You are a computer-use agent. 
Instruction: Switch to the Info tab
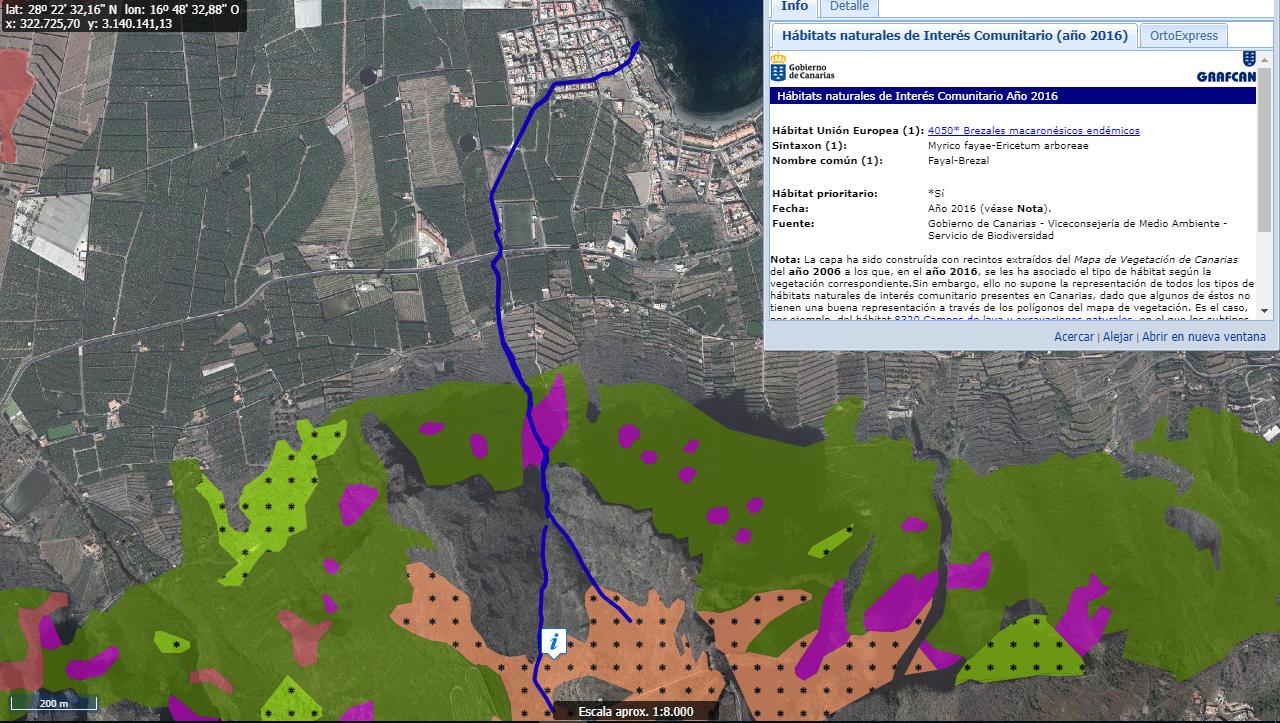point(794,7)
